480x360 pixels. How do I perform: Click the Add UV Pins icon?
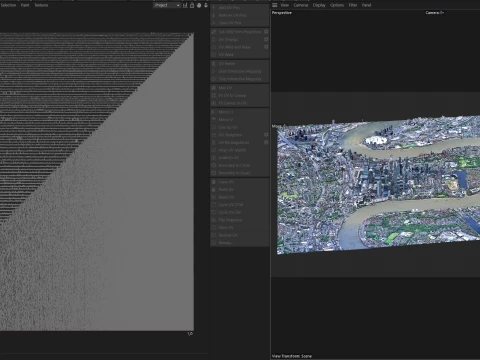tap(214, 7)
